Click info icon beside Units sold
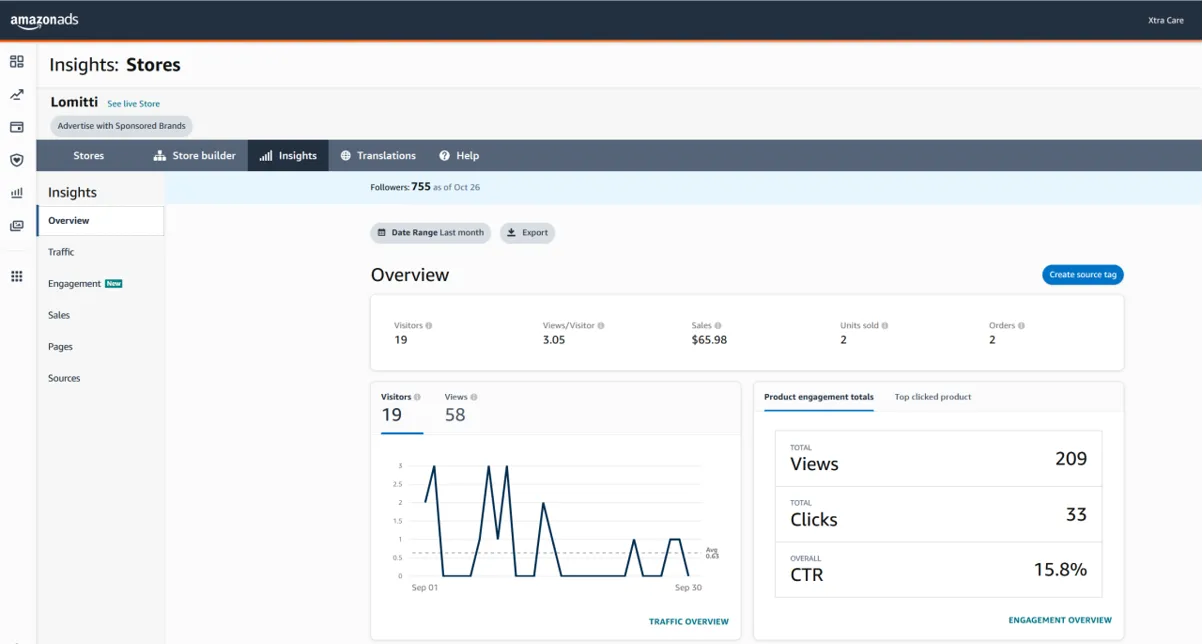Image resolution: width=1203 pixels, height=644 pixels. [885, 326]
